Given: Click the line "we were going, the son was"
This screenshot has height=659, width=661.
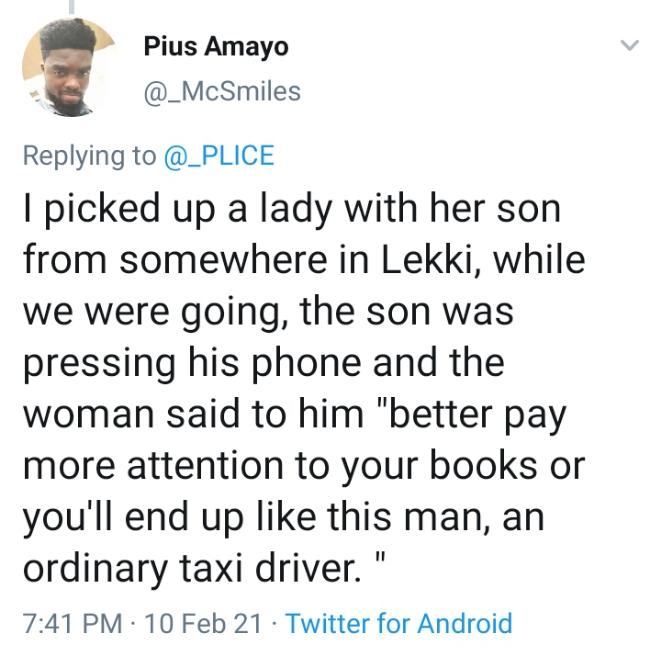Looking at the screenshot, I should 267,311.
